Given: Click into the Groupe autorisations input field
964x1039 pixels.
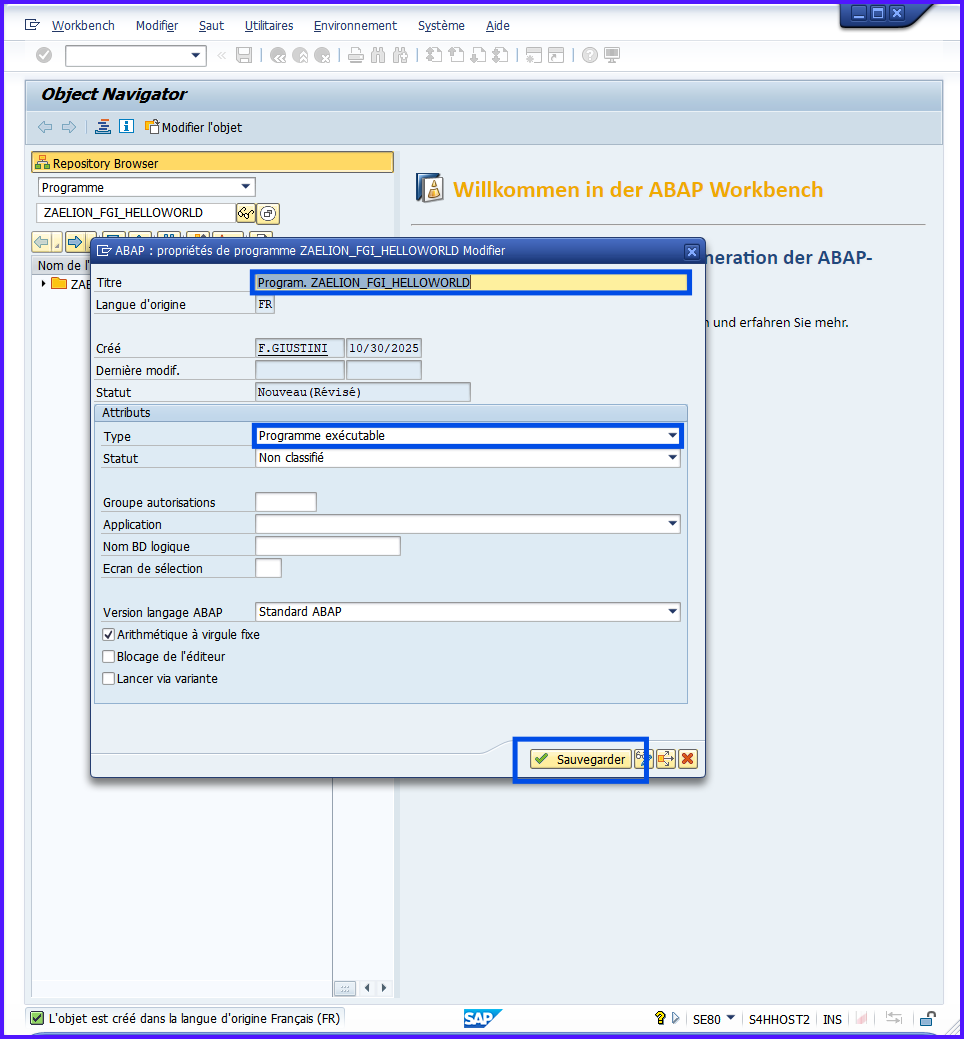Looking at the screenshot, I should point(286,502).
